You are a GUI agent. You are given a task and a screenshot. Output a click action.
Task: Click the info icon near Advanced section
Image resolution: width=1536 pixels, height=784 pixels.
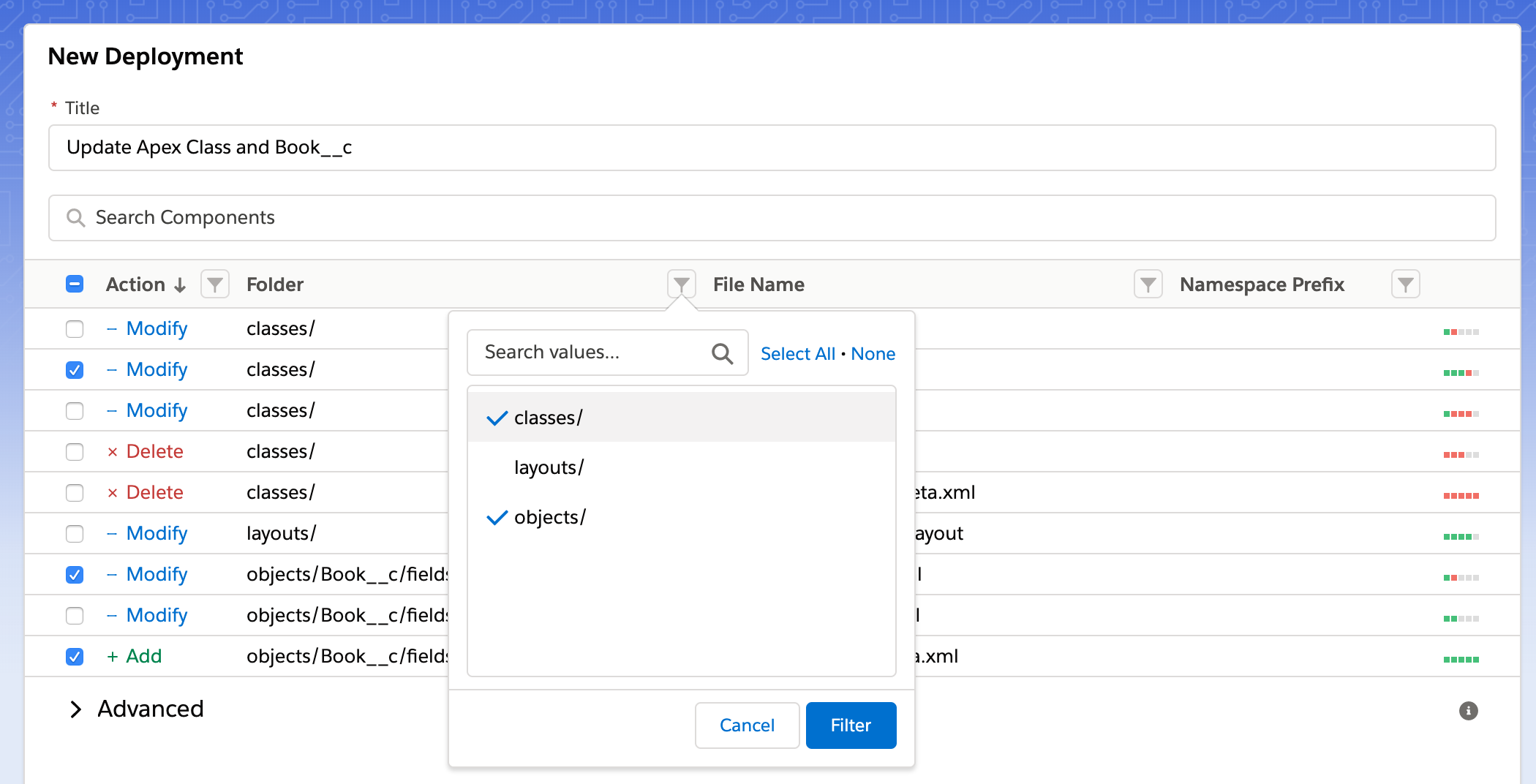coord(1468,709)
